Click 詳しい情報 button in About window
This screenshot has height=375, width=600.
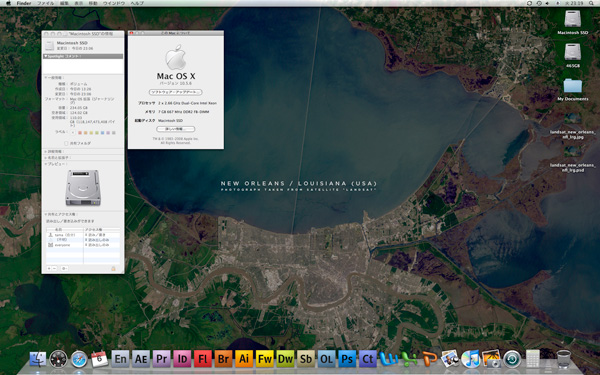[176, 129]
